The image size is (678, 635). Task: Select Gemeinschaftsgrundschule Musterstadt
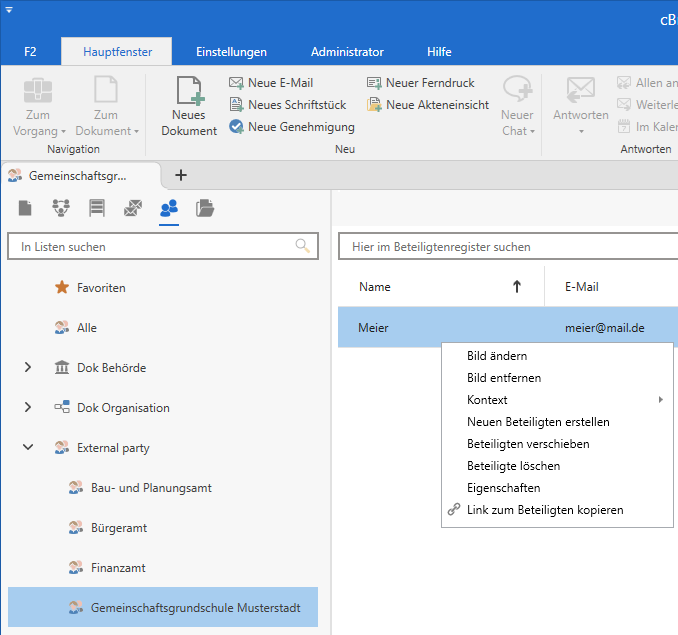[x=163, y=607]
